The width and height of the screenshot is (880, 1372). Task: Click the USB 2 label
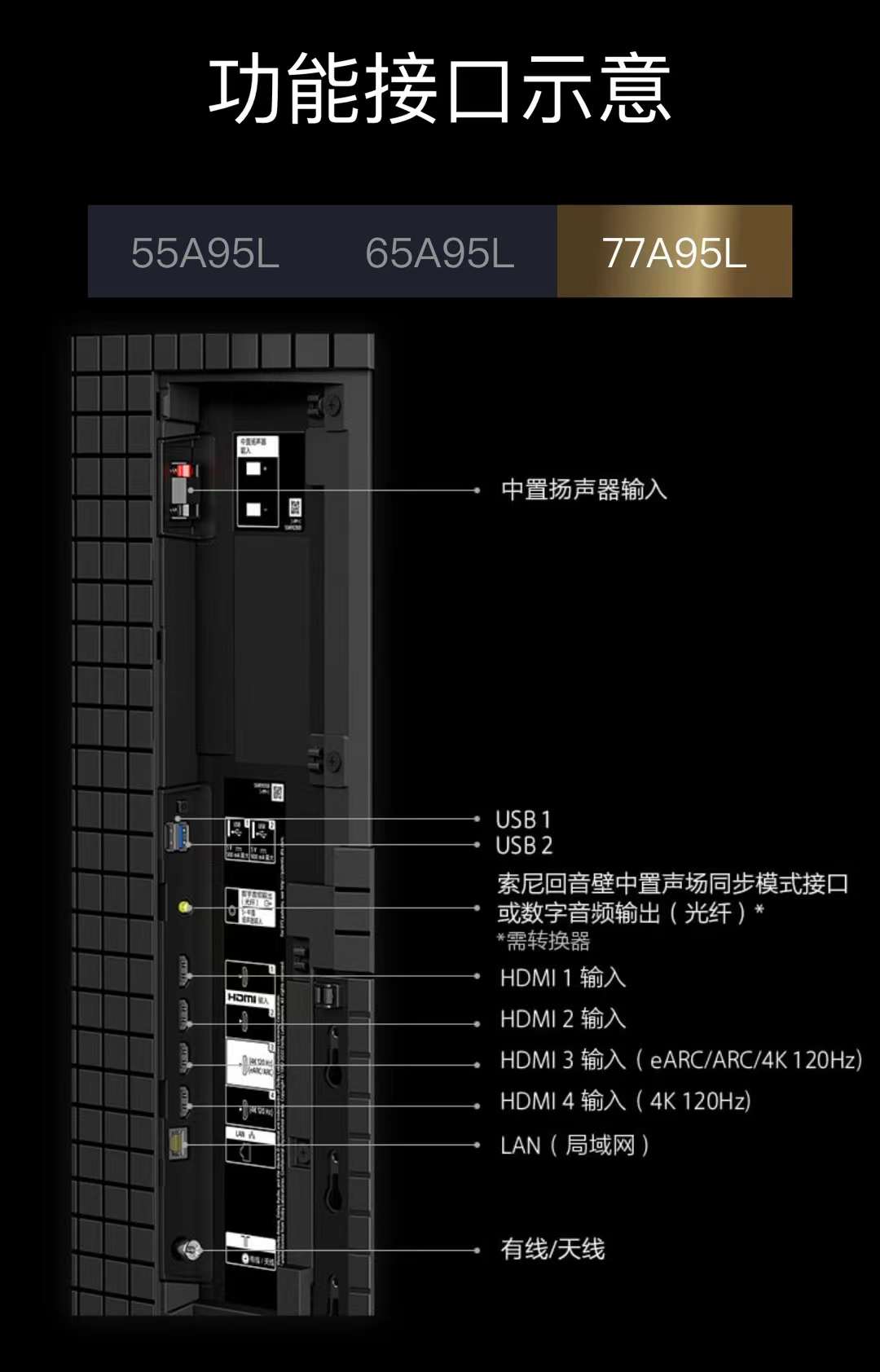pyautogui.click(x=524, y=845)
